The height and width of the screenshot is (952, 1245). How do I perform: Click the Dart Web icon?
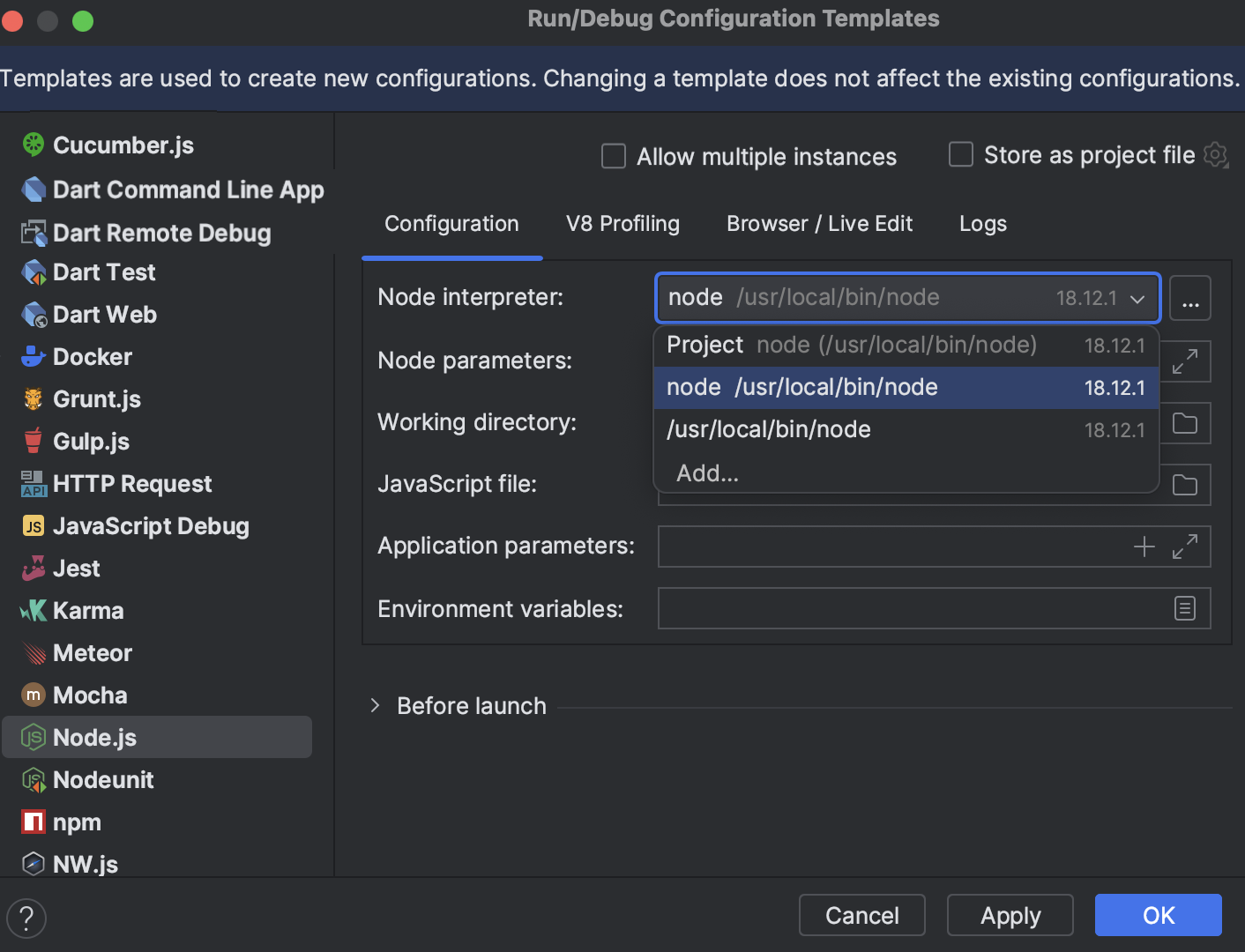(x=34, y=315)
